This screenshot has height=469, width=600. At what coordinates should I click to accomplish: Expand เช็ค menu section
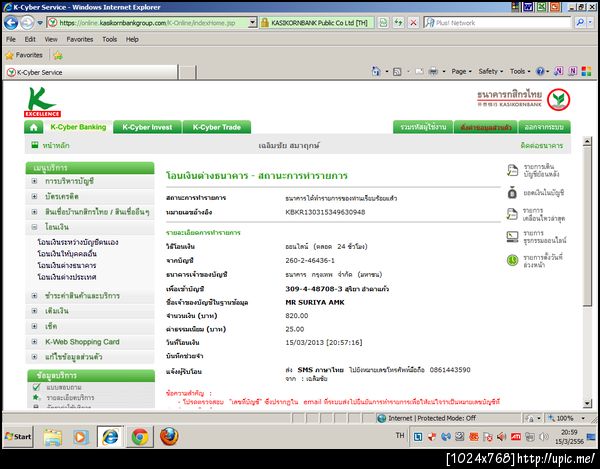tap(34, 326)
